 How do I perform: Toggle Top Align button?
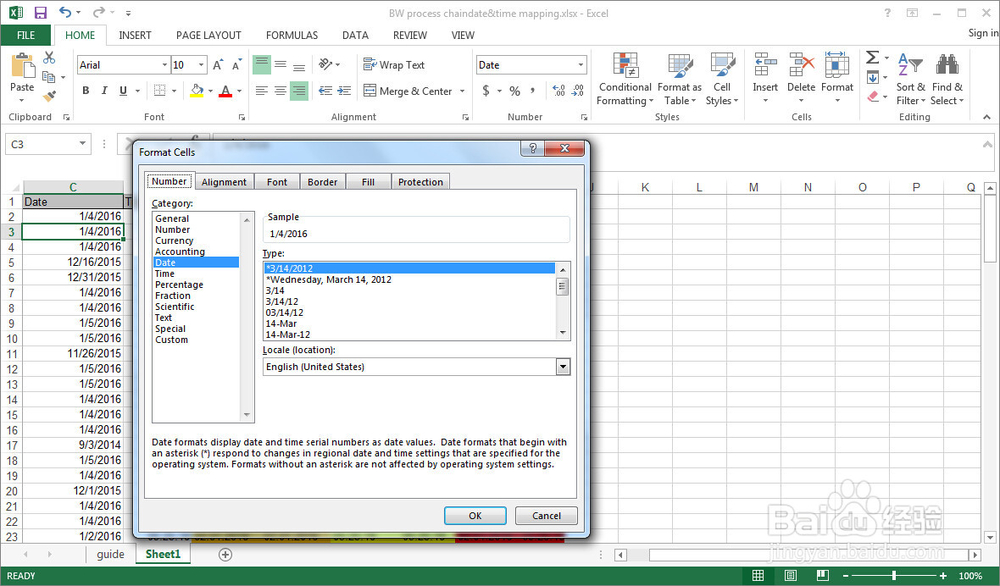pos(261,64)
